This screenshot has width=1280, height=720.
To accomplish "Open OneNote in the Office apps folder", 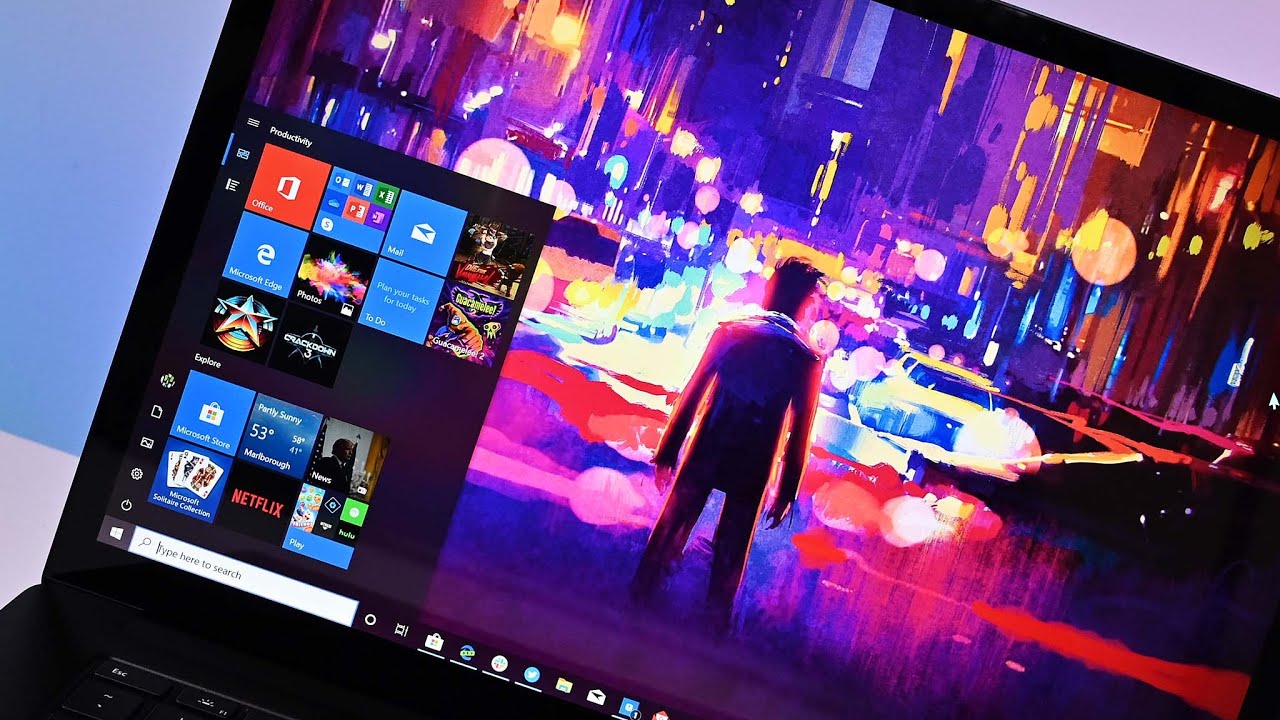I will 377,218.
